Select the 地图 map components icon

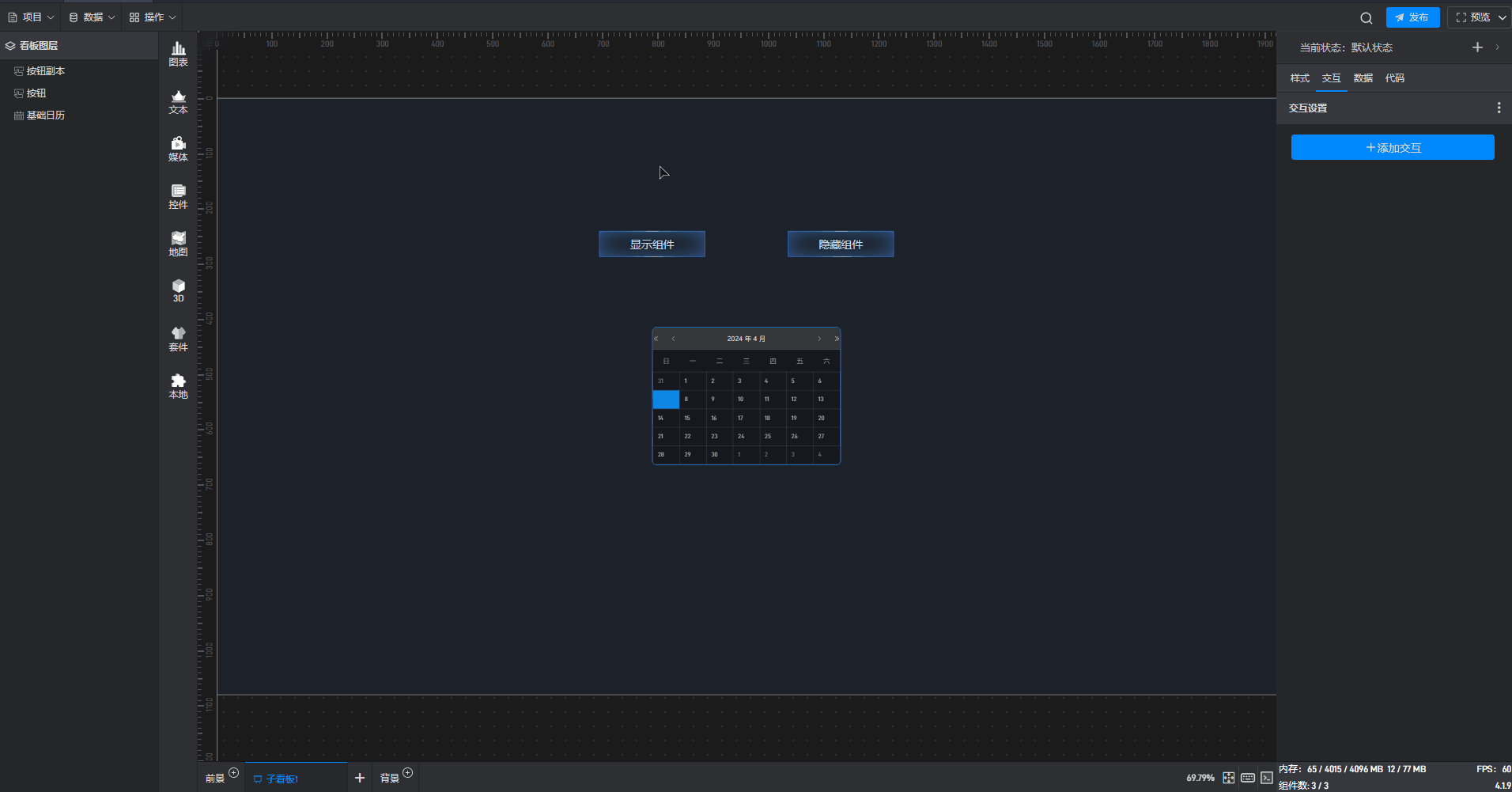tap(178, 244)
